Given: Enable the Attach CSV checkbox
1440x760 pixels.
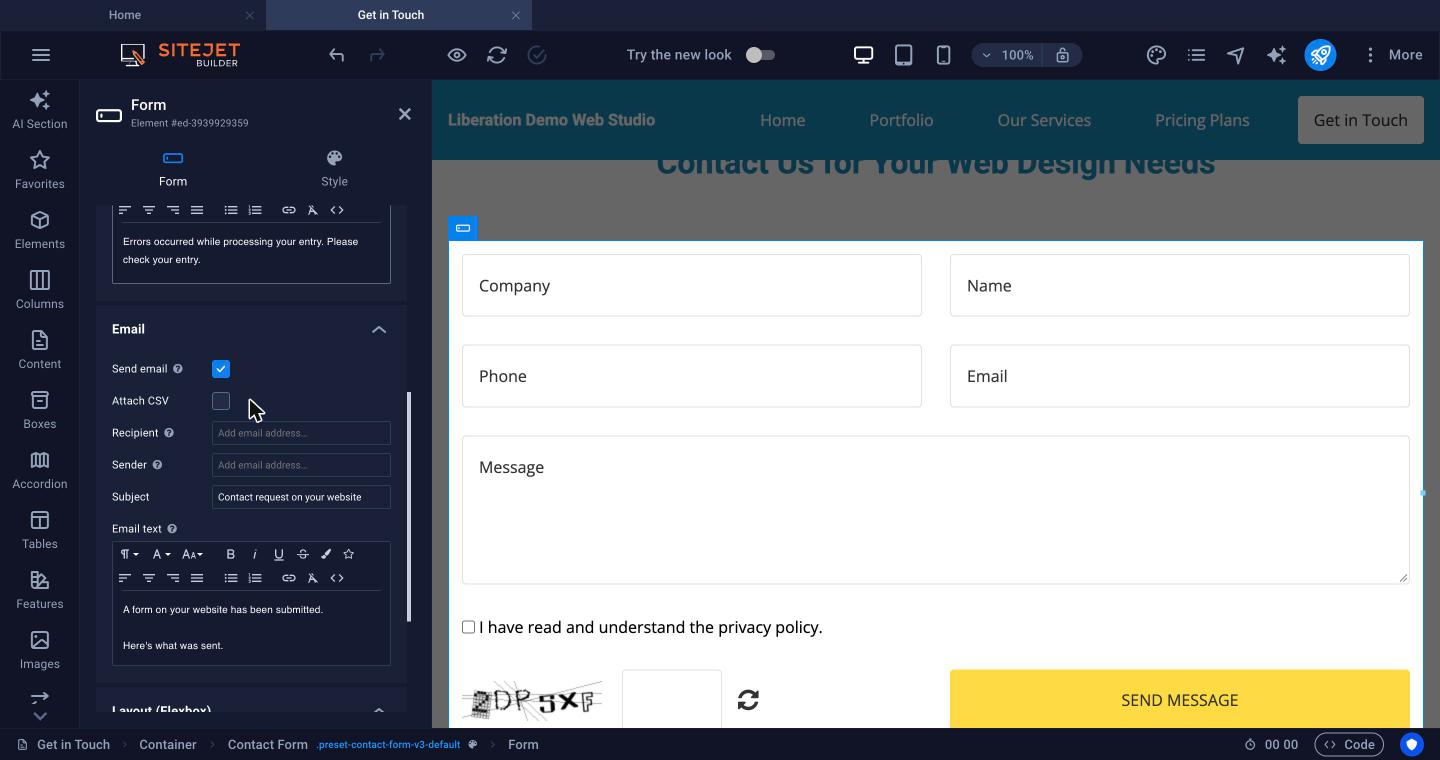Looking at the screenshot, I should (221, 401).
